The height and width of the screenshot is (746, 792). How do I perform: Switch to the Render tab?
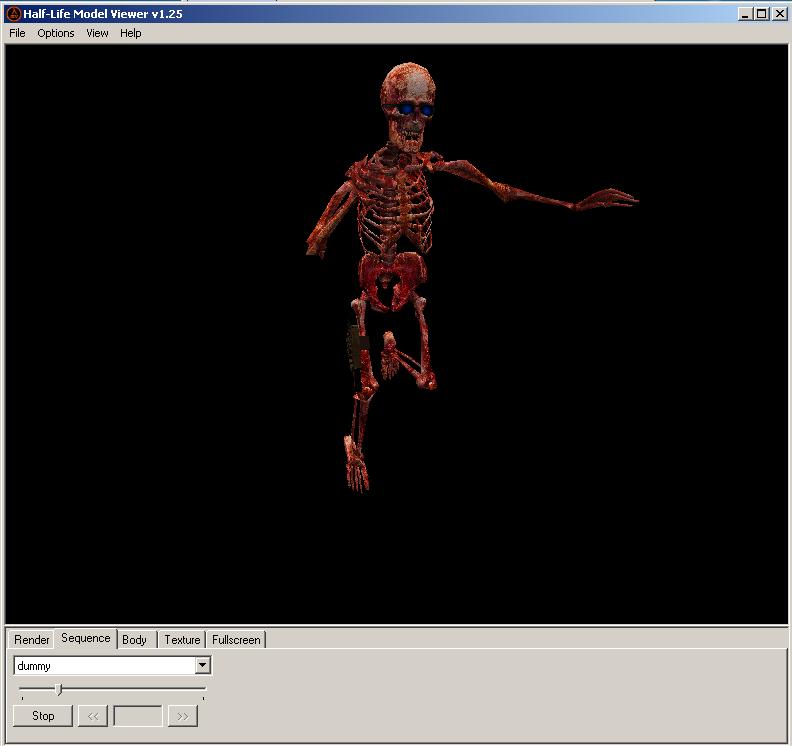[32, 640]
